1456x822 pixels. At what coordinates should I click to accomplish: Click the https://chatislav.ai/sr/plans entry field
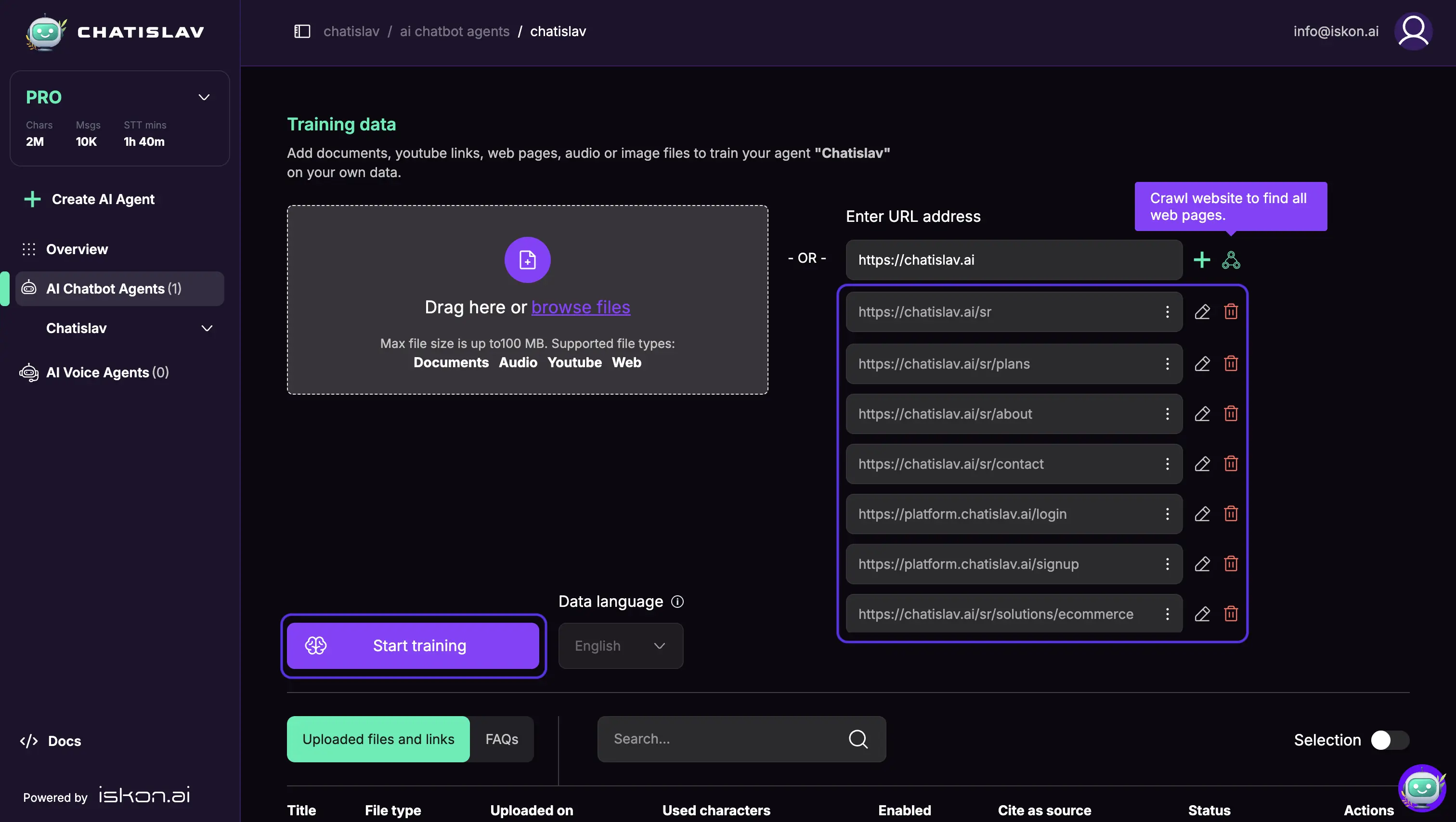click(x=1014, y=364)
